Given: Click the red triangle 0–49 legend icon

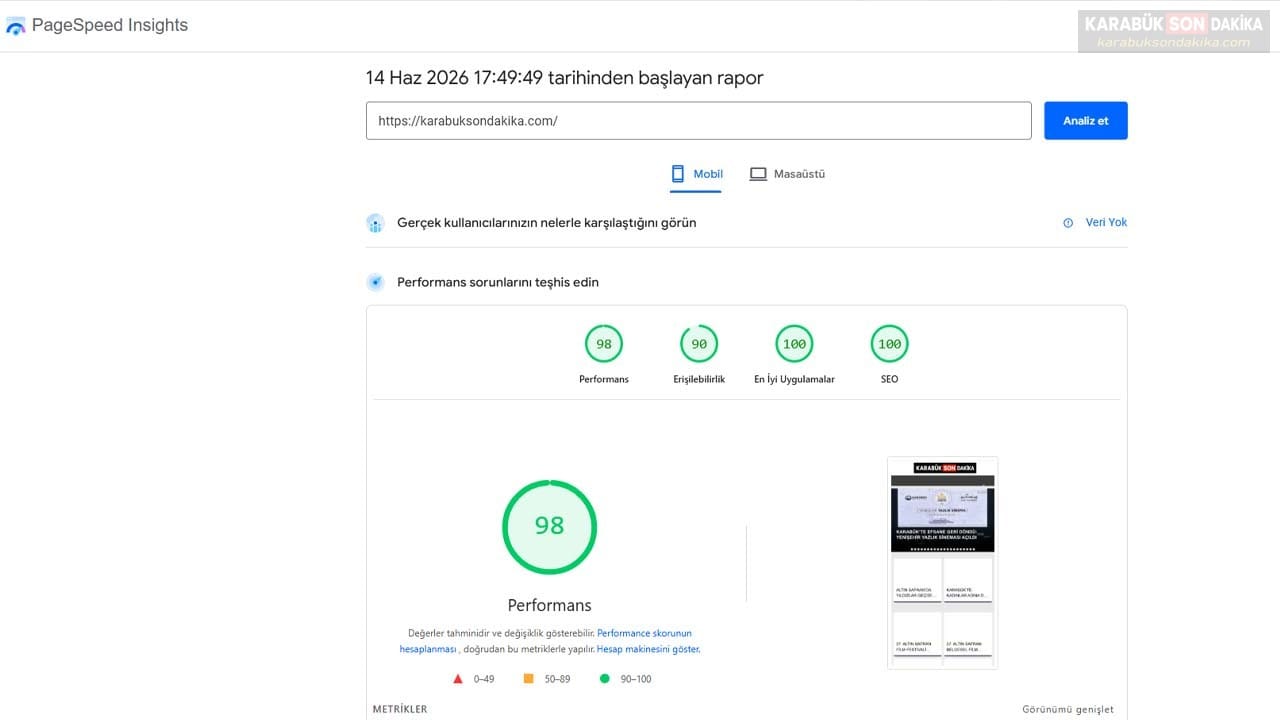Looking at the screenshot, I should click(x=458, y=679).
